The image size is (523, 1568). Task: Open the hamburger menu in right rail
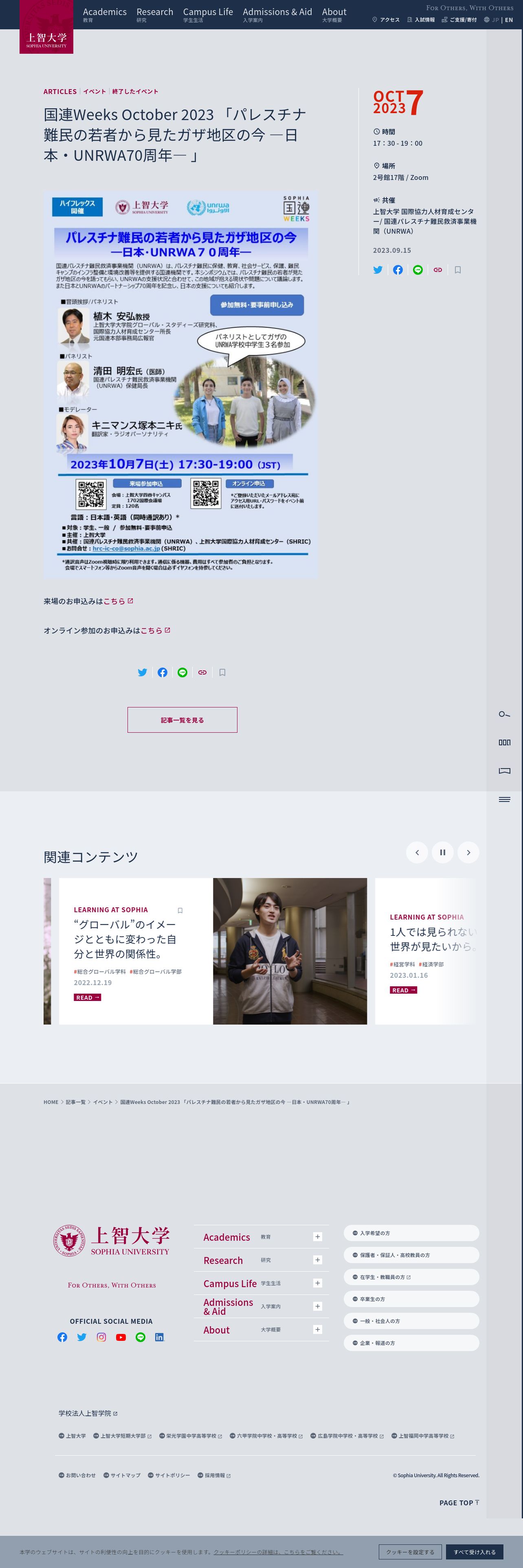(504, 799)
